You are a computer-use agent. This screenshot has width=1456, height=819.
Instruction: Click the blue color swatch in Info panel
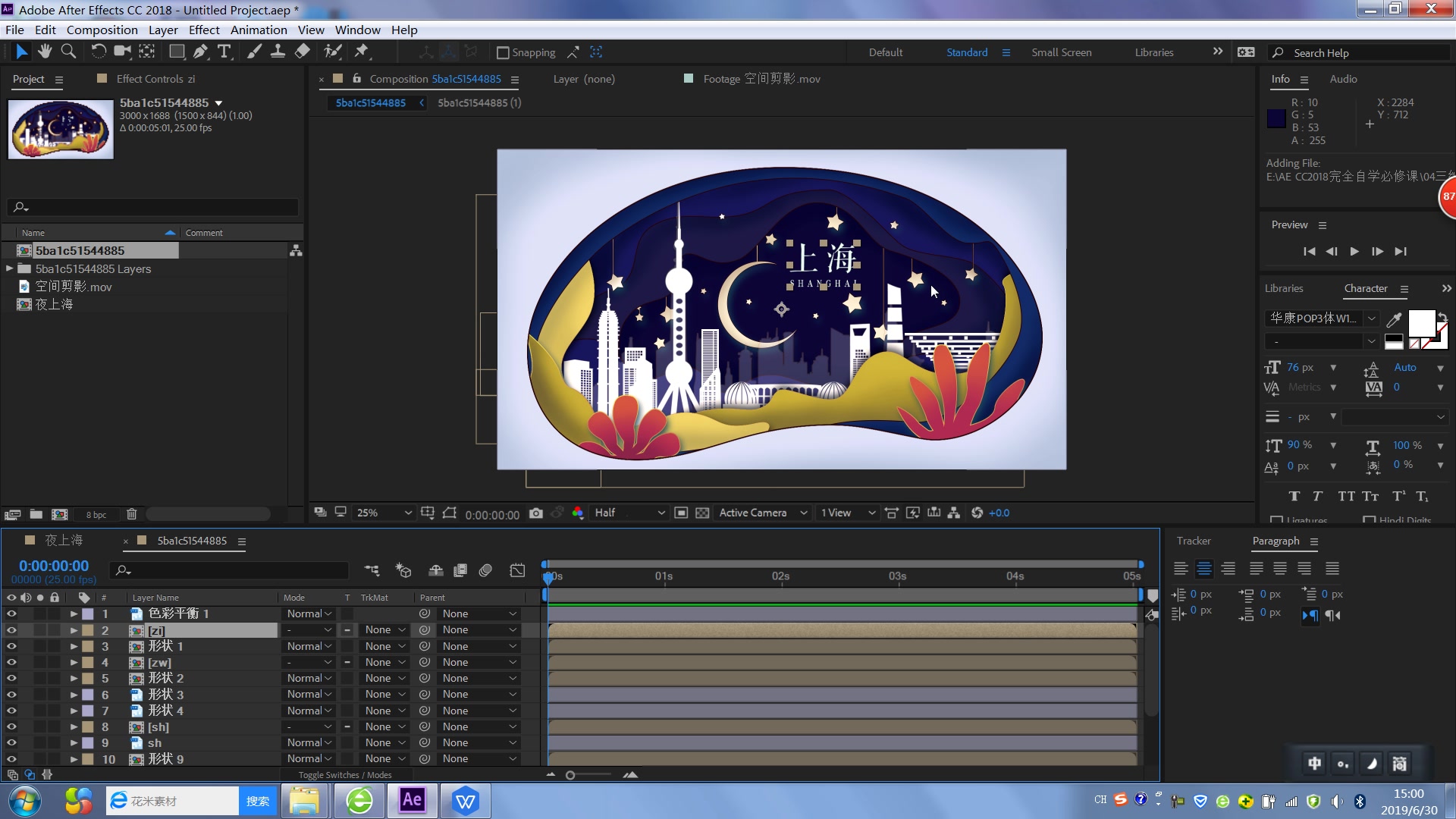(1277, 115)
